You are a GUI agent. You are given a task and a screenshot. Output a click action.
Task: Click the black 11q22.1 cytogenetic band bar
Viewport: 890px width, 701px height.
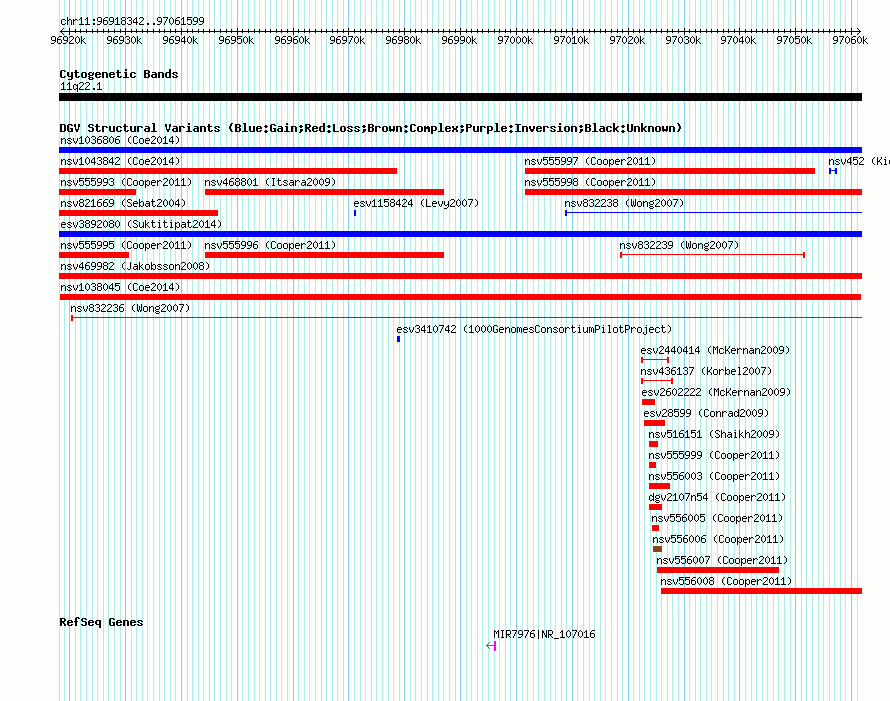(460, 97)
